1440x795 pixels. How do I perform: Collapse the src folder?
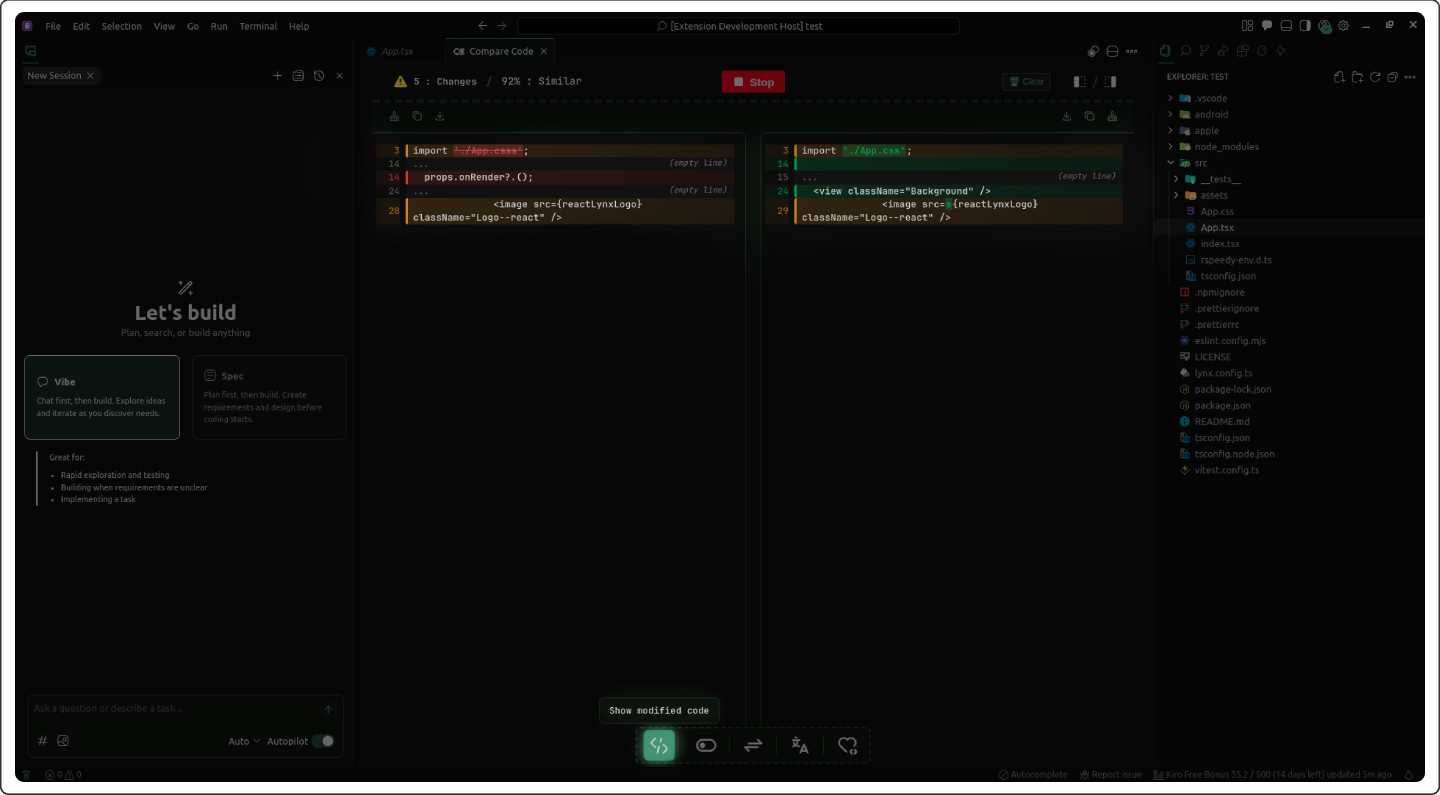(x=1171, y=163)
